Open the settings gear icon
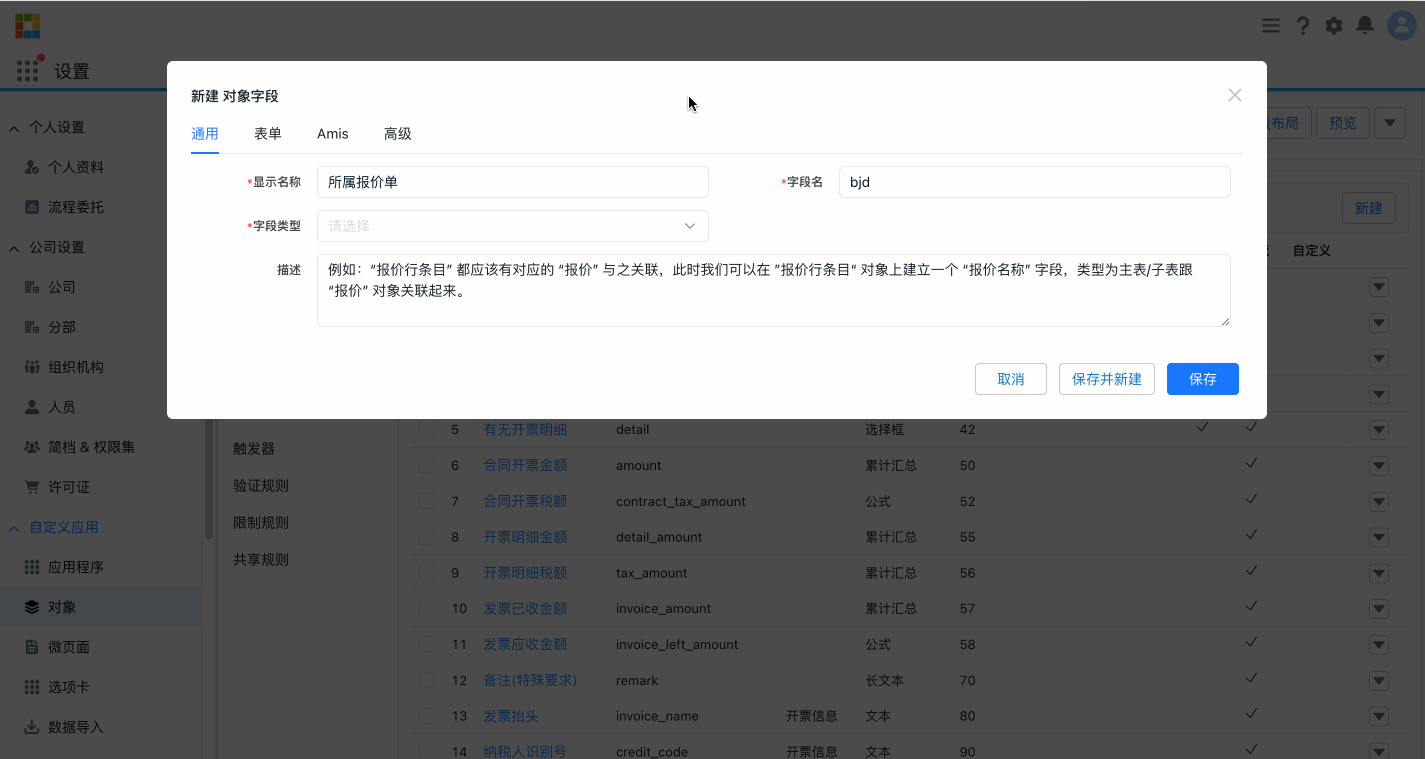The image size is (1425, 759). tap(1334, 25)
